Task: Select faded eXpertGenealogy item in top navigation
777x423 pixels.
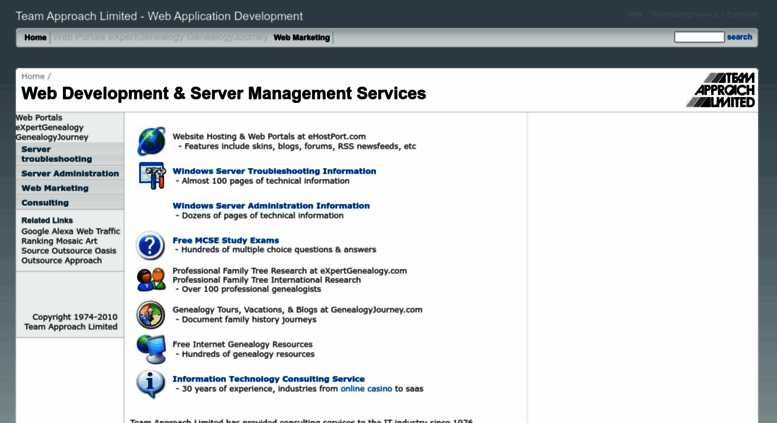Action: (x=146, y=37)
